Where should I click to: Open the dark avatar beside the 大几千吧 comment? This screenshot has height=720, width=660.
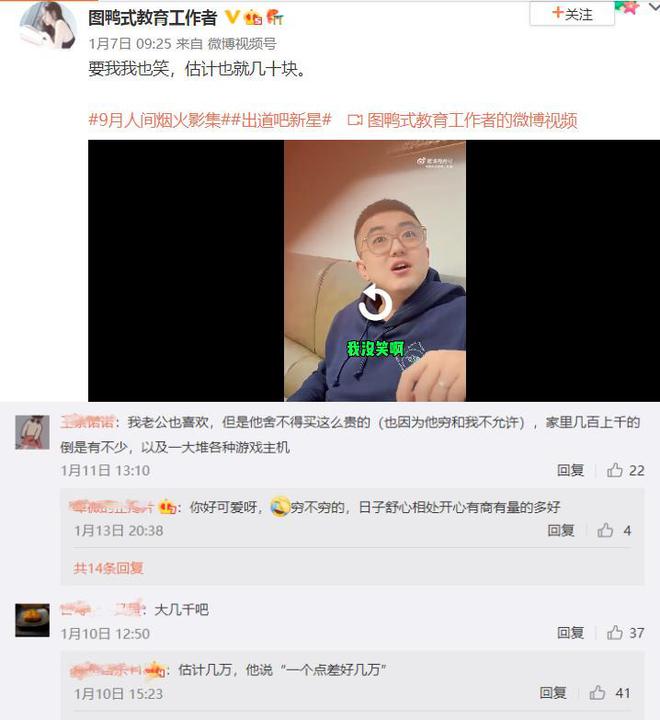click(32, 620)
